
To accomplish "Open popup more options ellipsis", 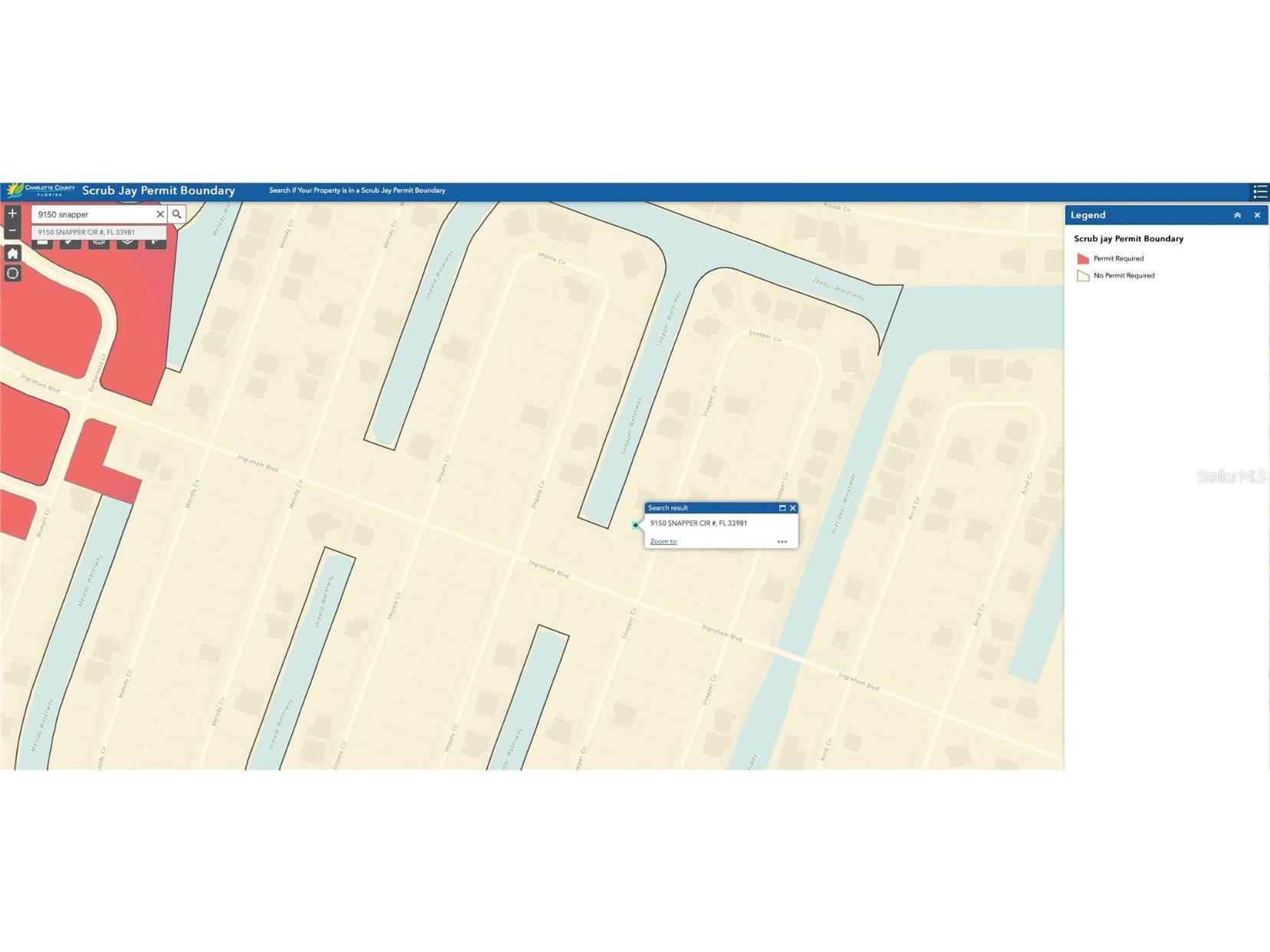I will pyautogui.click(x=781, y=542).
